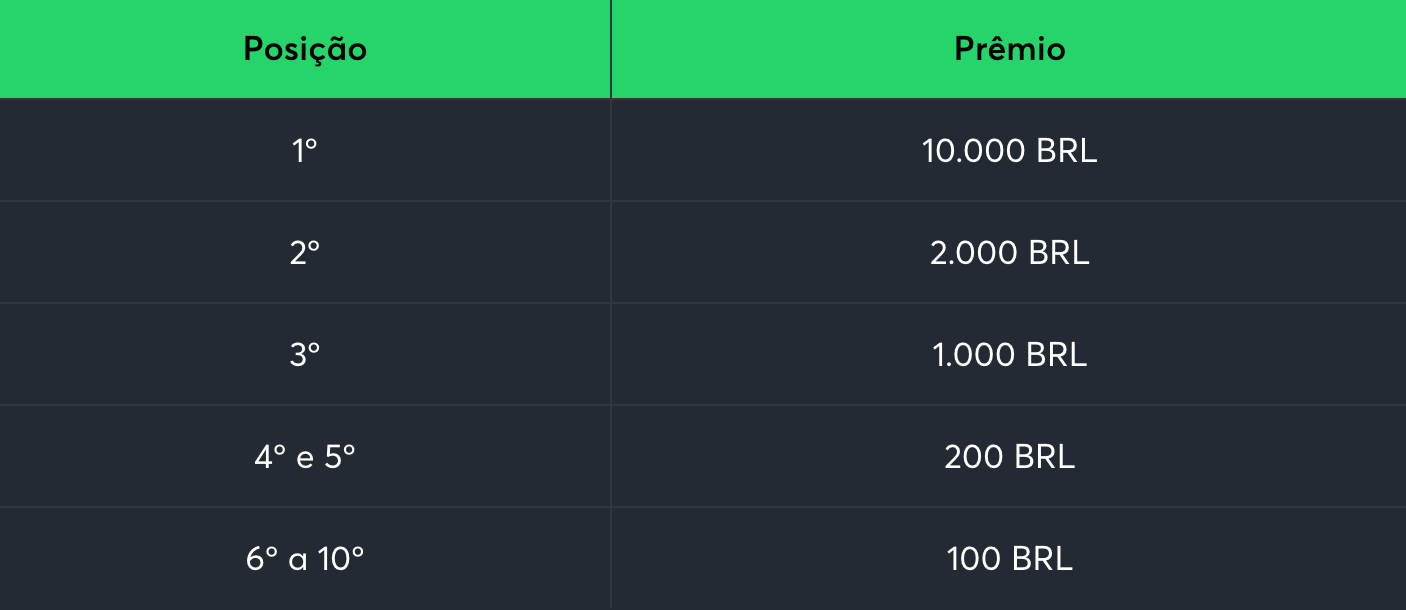Select the 10.000 BRL prize cell
The width and height of the screenshot is (1406, 610).
coord(1009,151)
